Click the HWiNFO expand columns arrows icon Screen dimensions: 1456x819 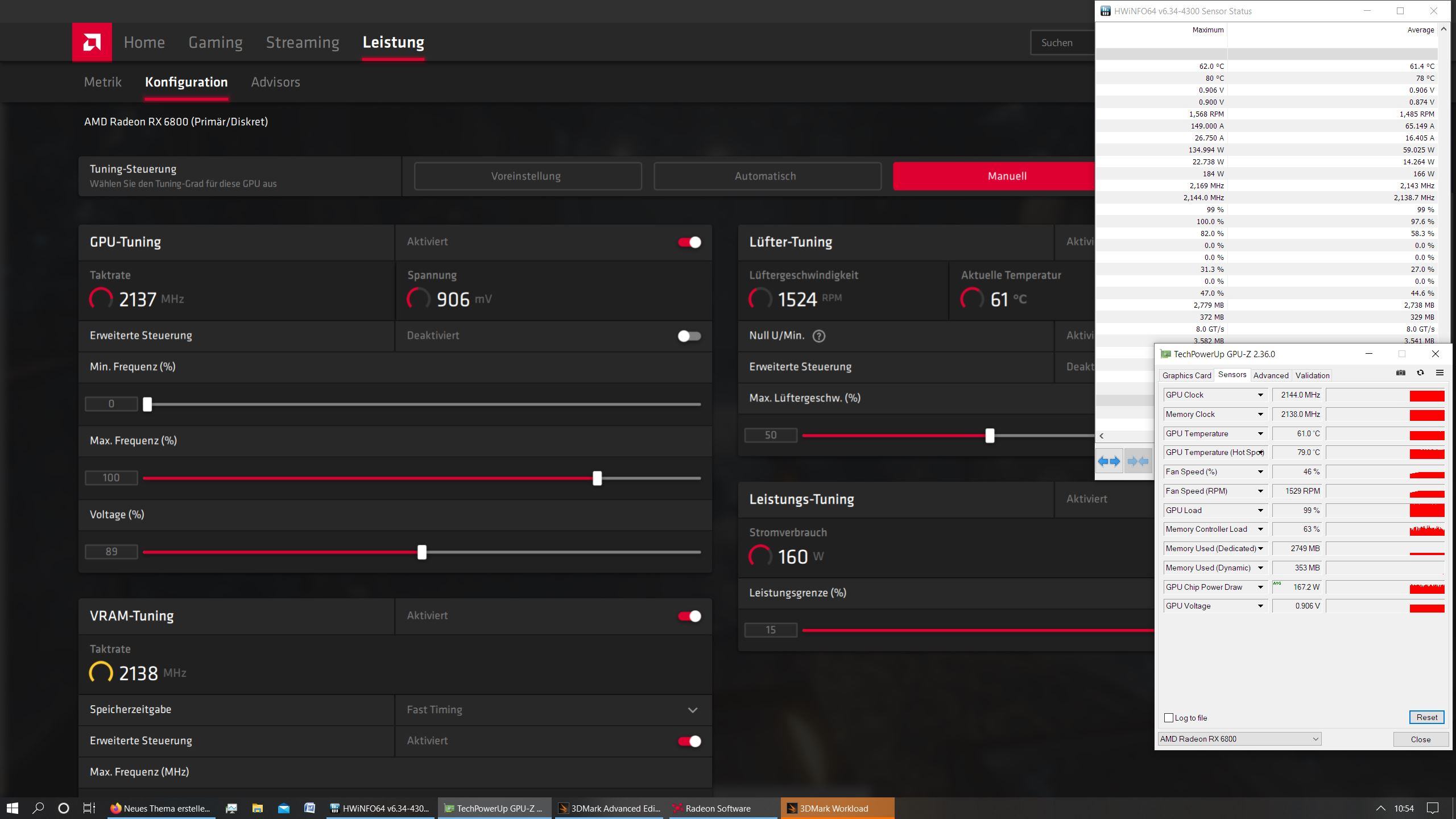click(1108, 461)
